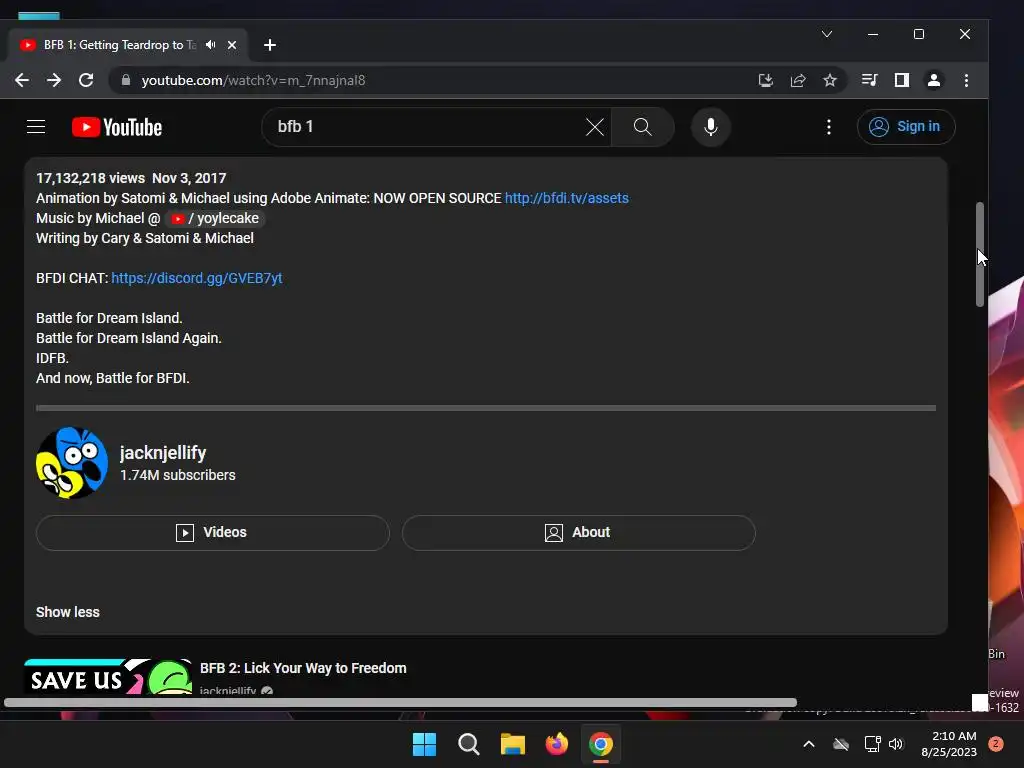
Task: Submit search with magnifier button
Action: tap(643, 127)
